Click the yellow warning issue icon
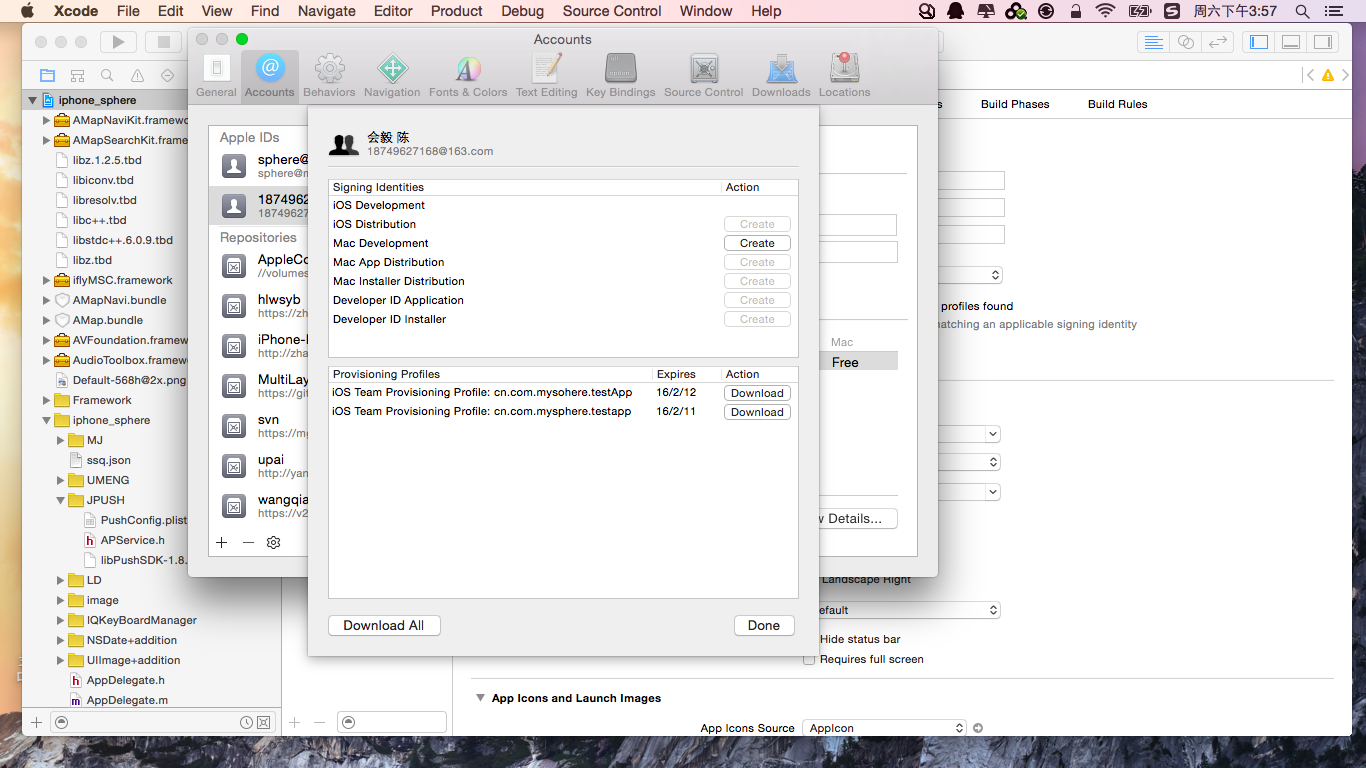 1328,75
